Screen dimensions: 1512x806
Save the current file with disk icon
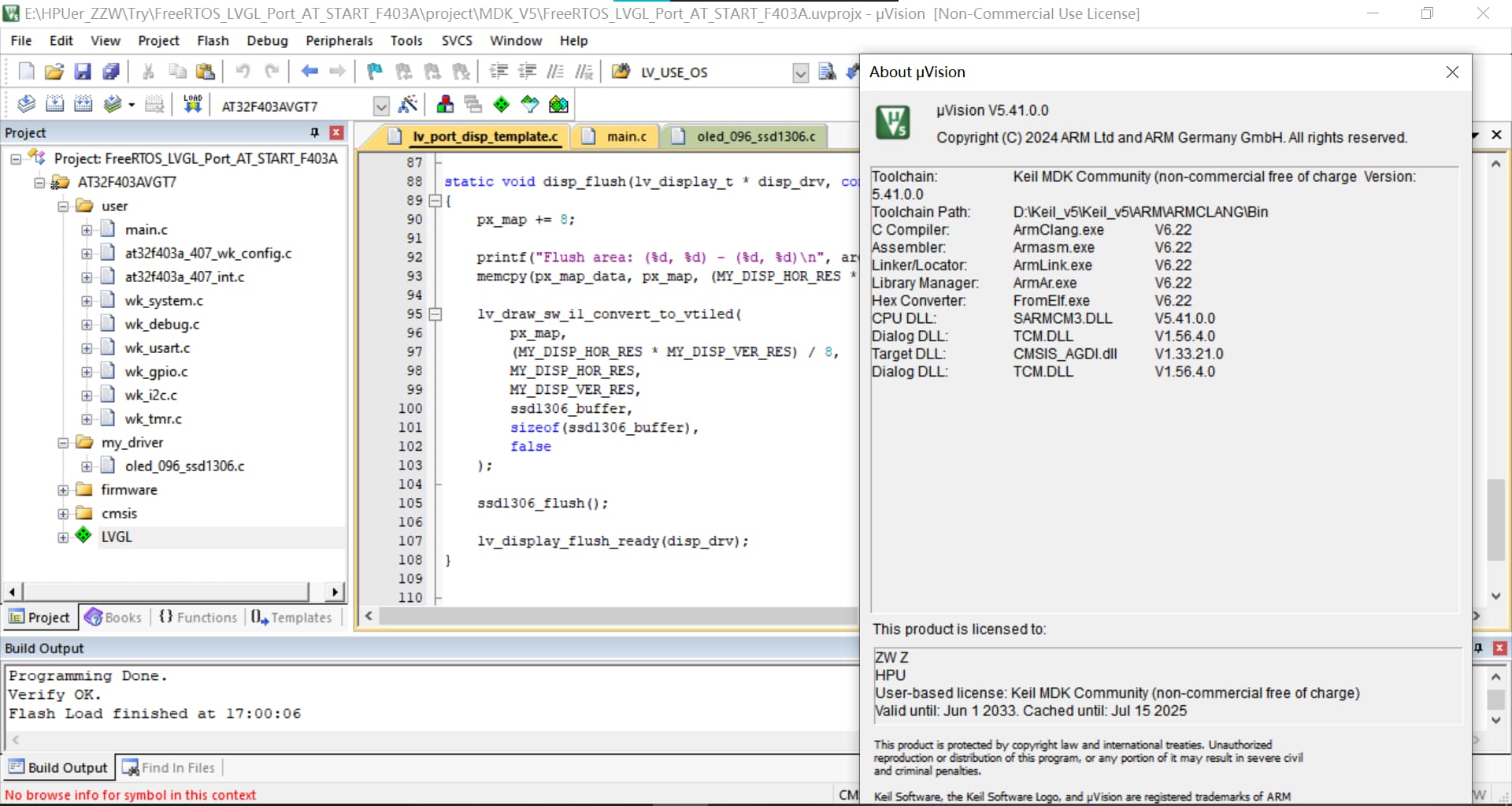[83, 72]
